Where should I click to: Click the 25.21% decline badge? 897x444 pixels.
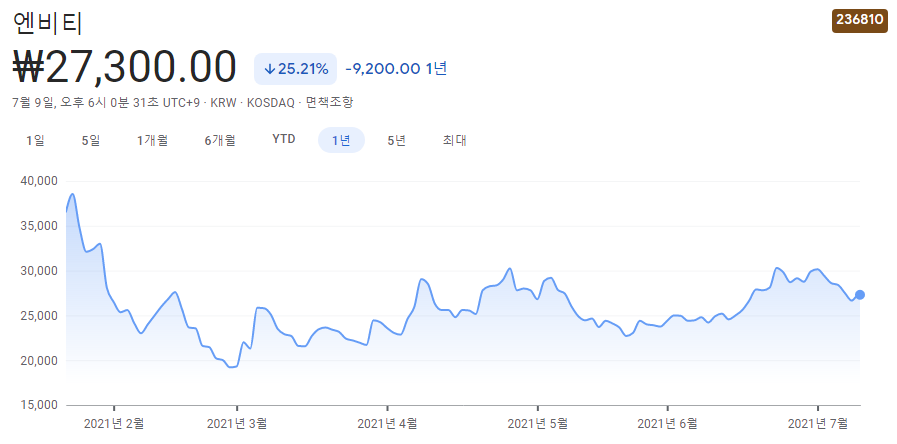point(295,69)
